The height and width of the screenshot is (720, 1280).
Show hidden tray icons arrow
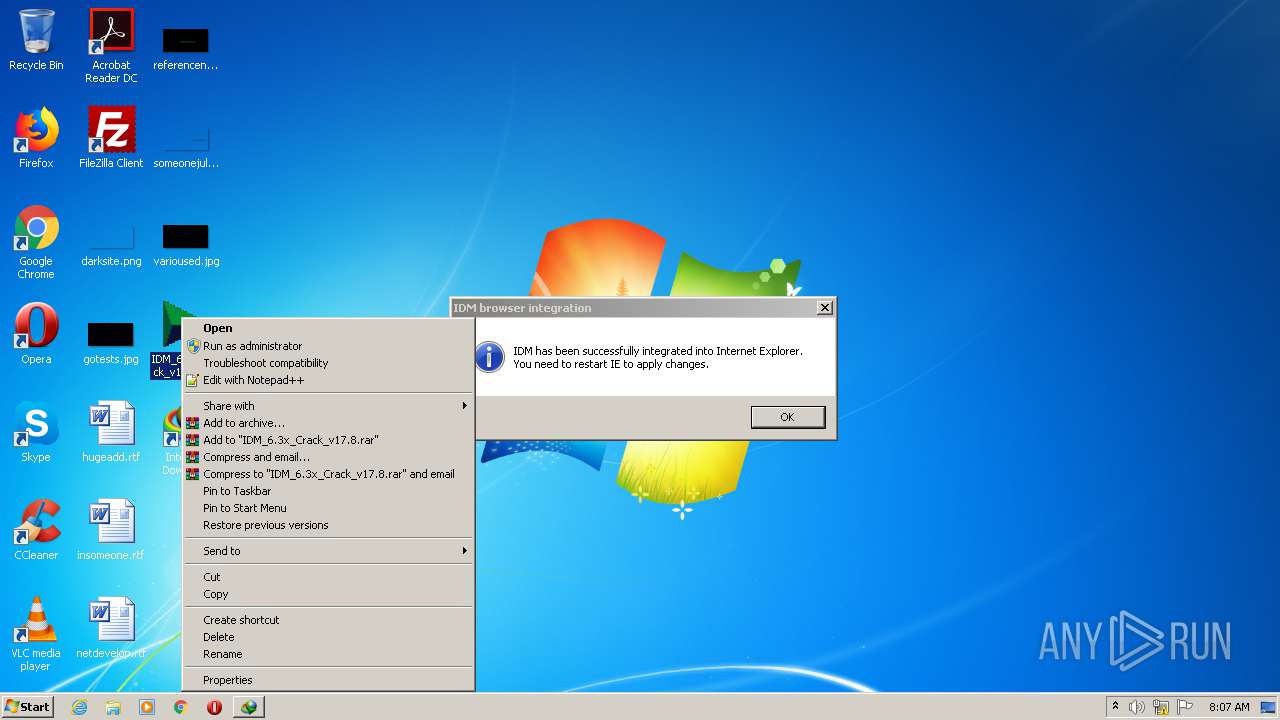click(1115, 707)
